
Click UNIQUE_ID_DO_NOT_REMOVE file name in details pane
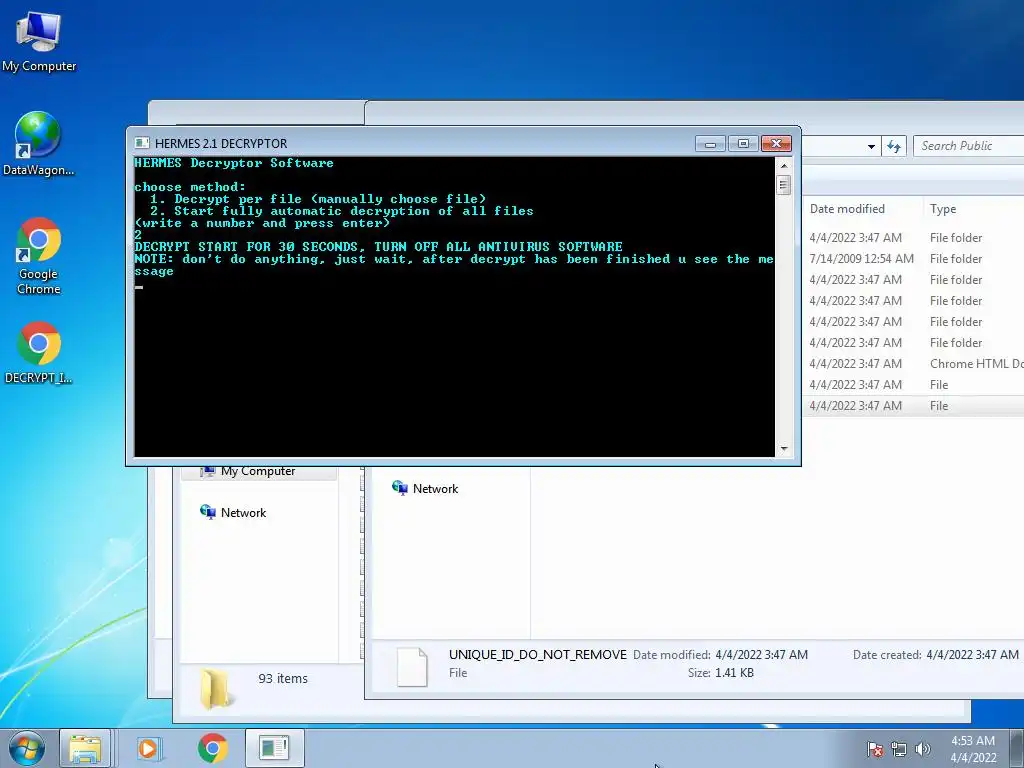537,654
